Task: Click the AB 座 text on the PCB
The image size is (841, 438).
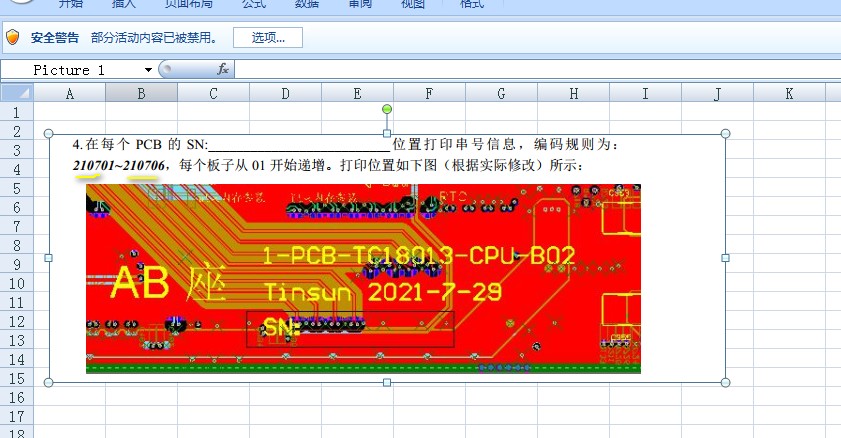Action: (x=168, y=283)
